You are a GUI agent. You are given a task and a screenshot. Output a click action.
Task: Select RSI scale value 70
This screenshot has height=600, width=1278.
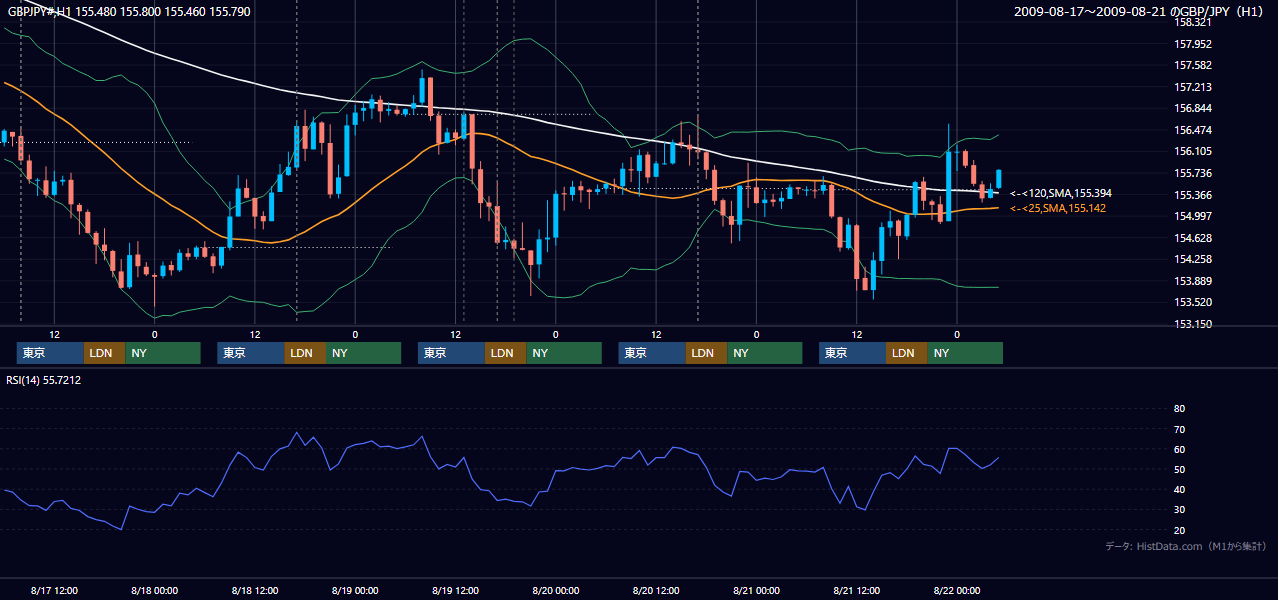(1179, 429)
